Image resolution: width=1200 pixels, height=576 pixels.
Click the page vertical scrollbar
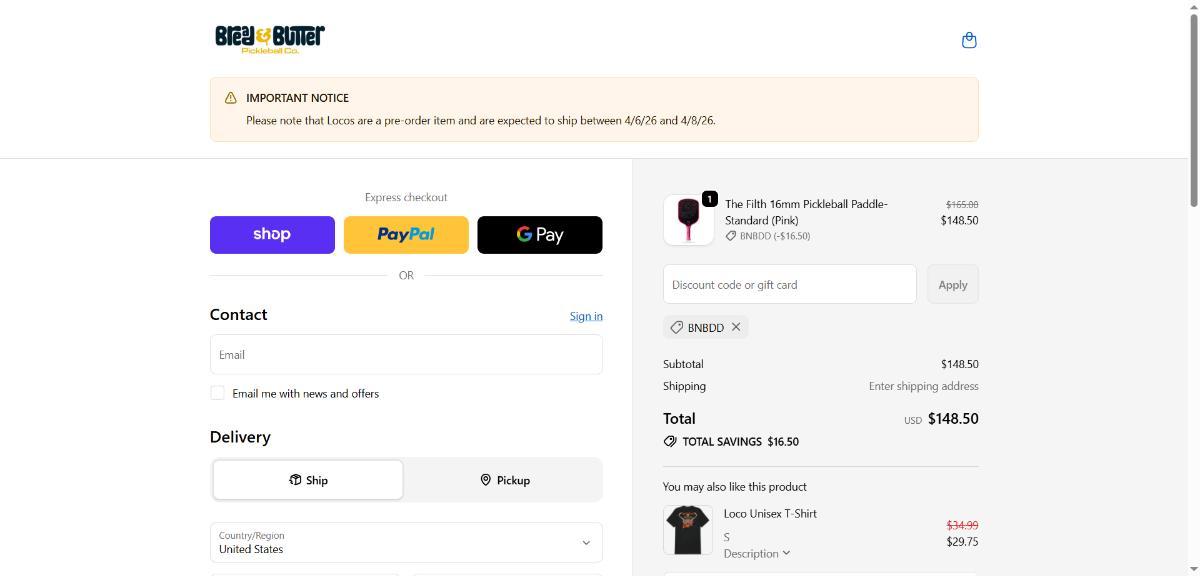(x=1192, y=110)
